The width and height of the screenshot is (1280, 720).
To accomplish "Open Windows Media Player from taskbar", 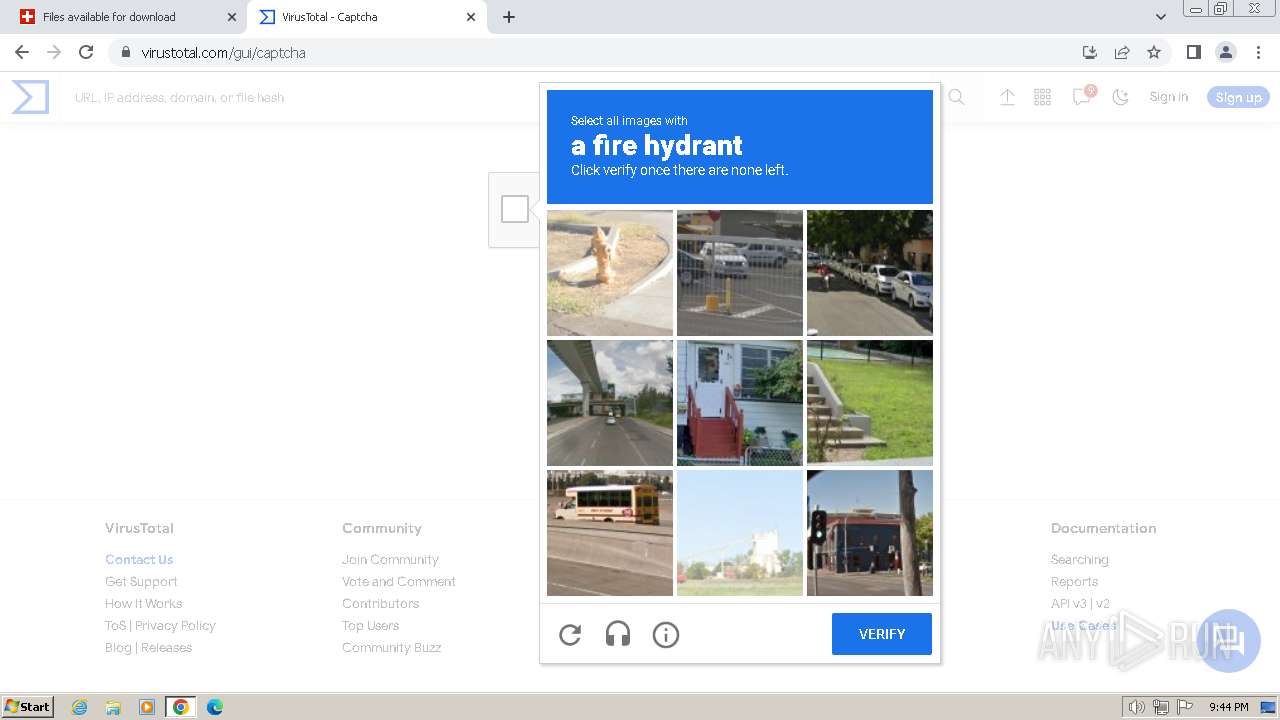I will 147,707.
